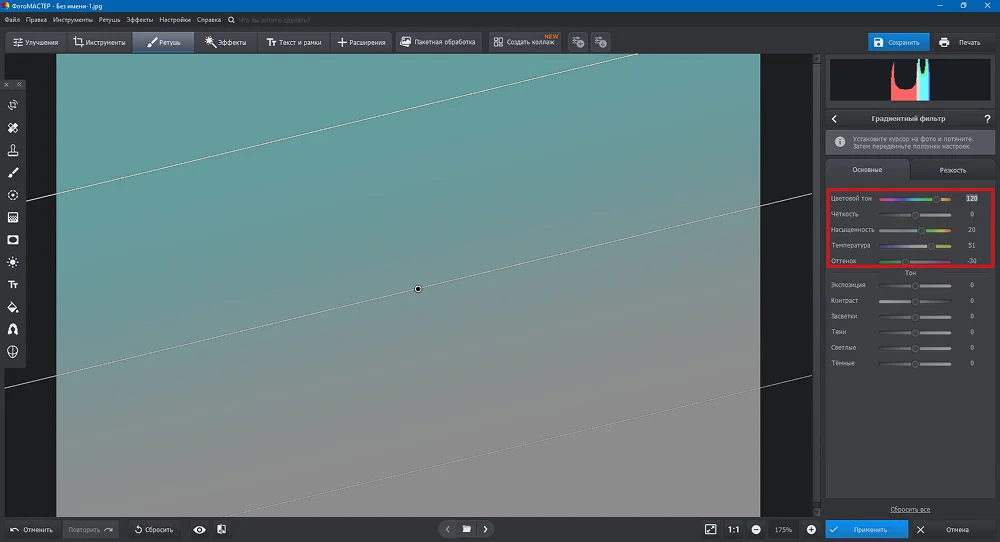Image resolution: width=1000 pixels, height=542 pixels.
Task: Click the Контраст slider
Action: 915,301
